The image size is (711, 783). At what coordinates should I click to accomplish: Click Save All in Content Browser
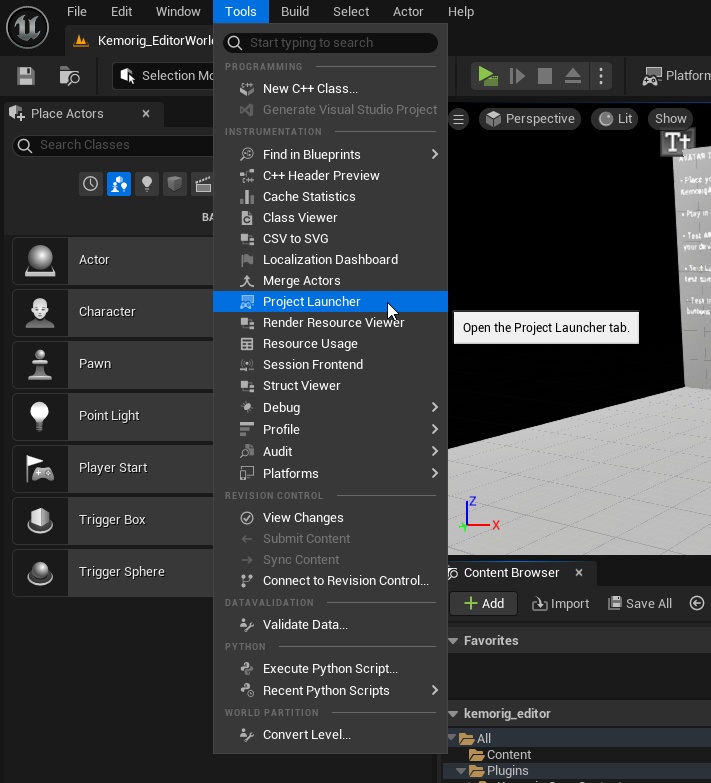[638, 603]
